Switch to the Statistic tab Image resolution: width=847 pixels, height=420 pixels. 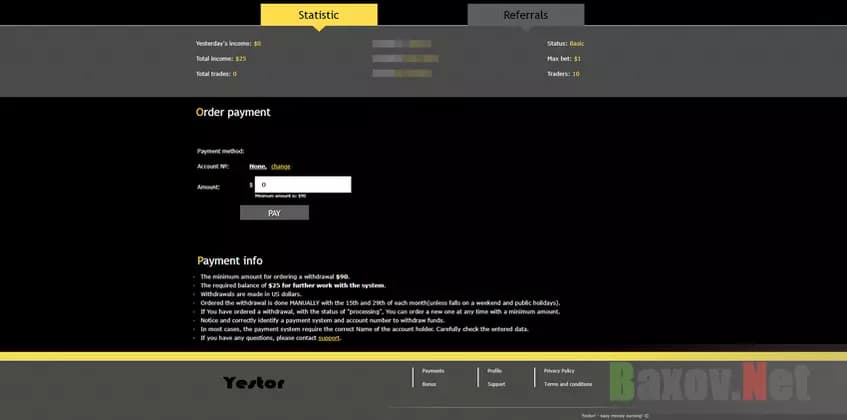[318, 15]
